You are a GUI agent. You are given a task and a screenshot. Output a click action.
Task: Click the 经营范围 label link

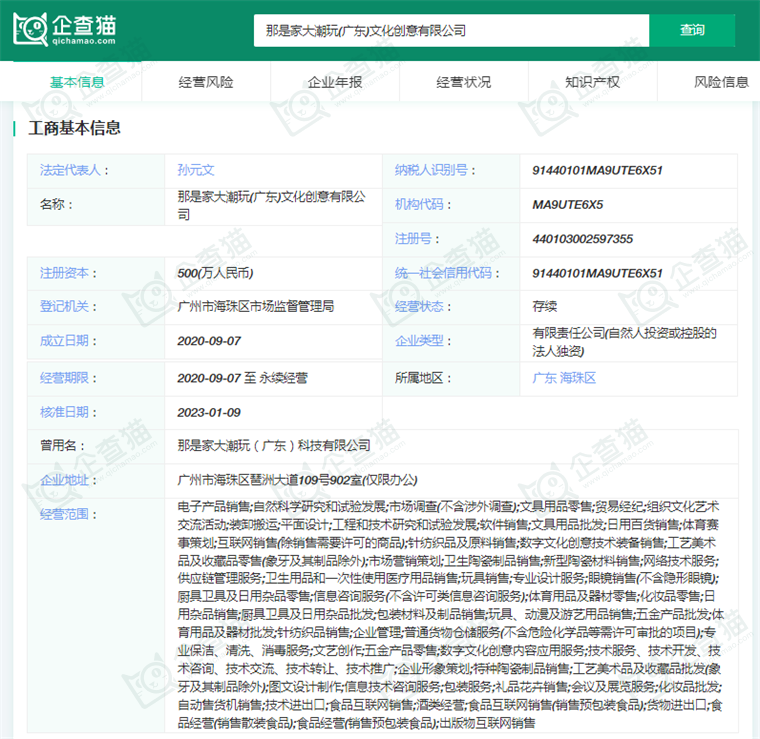pos(64,514)
